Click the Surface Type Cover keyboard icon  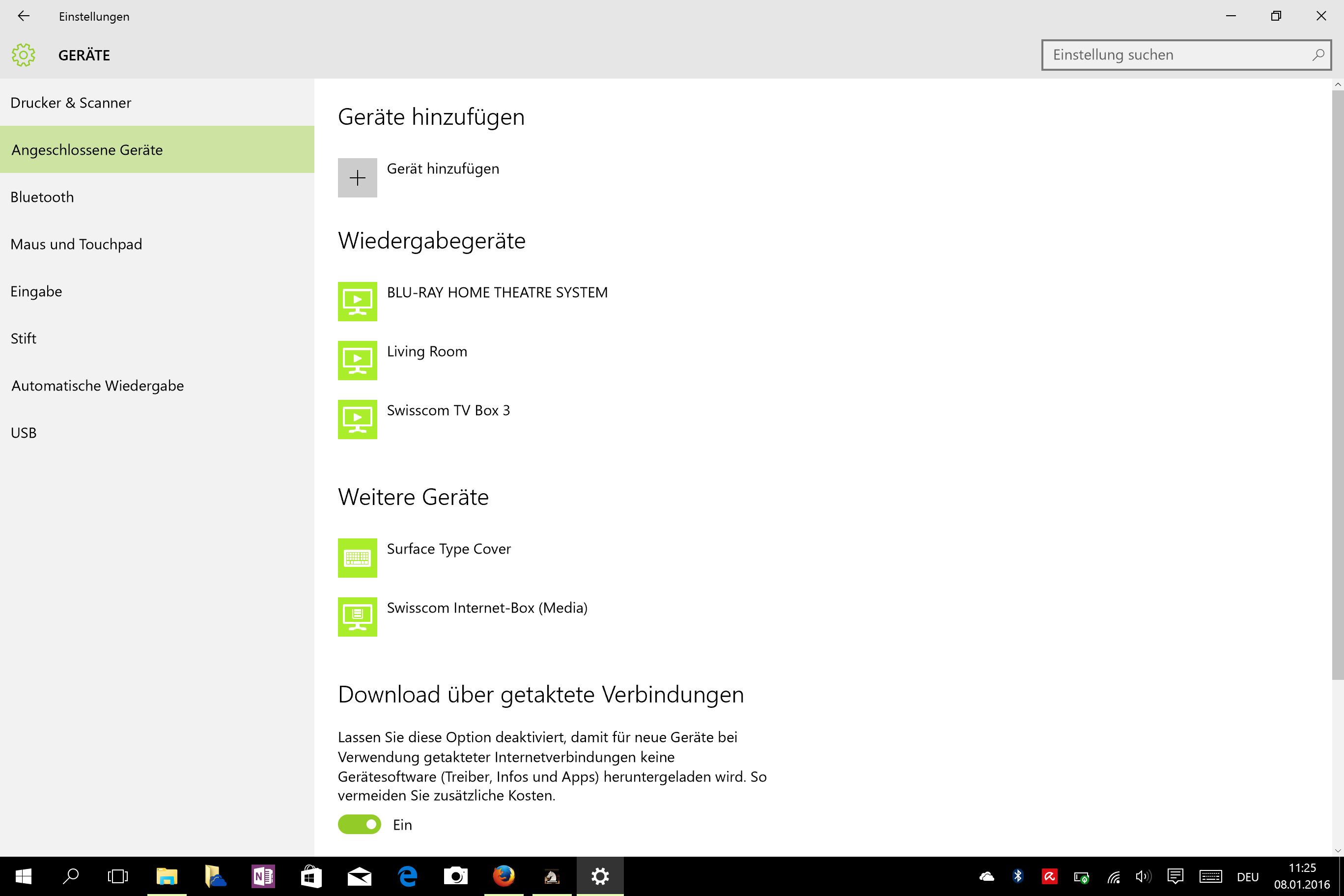click(357, 558)
